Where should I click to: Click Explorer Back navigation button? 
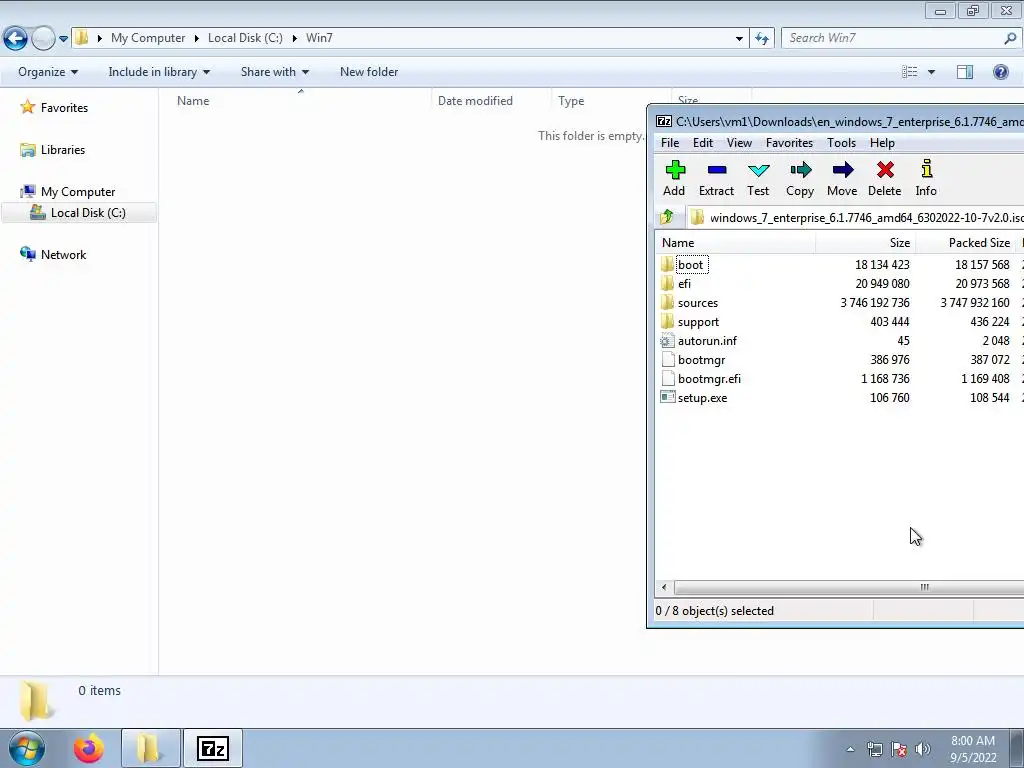click(x=15, y=39)
